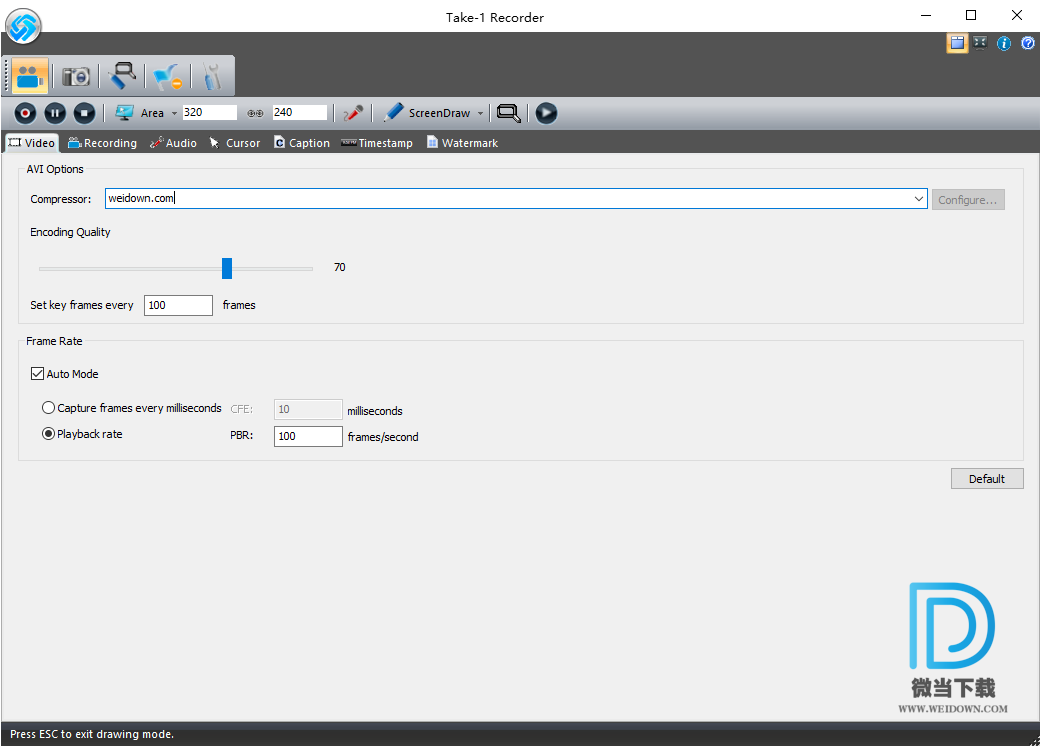
Task: Click the blue flag with orange minus icon
Action: [x=167, y=76]
